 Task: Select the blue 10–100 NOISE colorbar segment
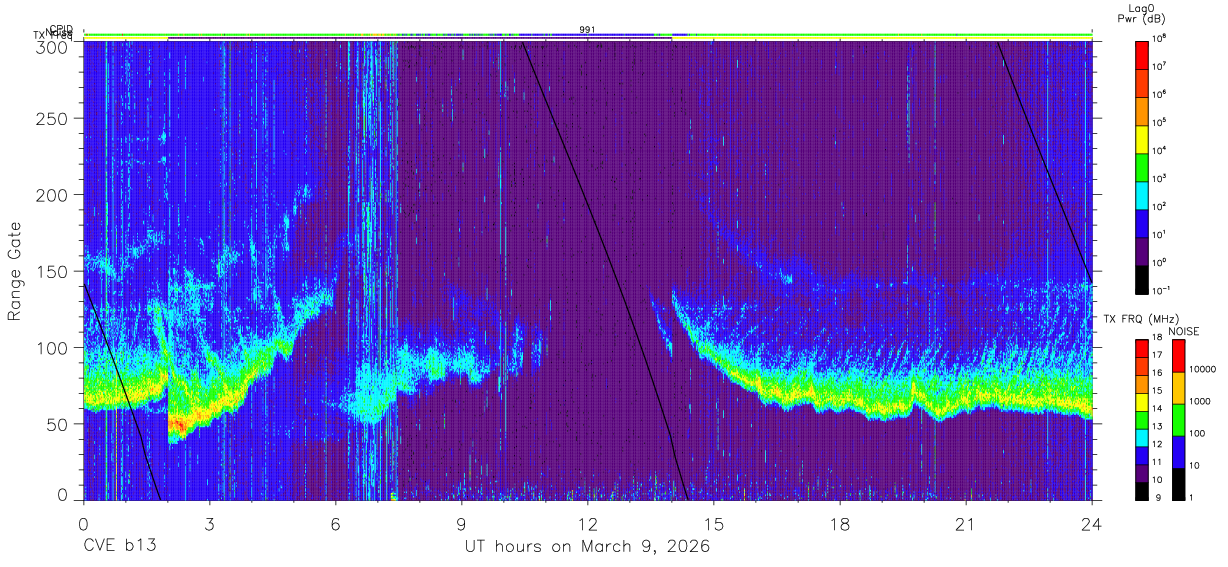coord(1178,451)
